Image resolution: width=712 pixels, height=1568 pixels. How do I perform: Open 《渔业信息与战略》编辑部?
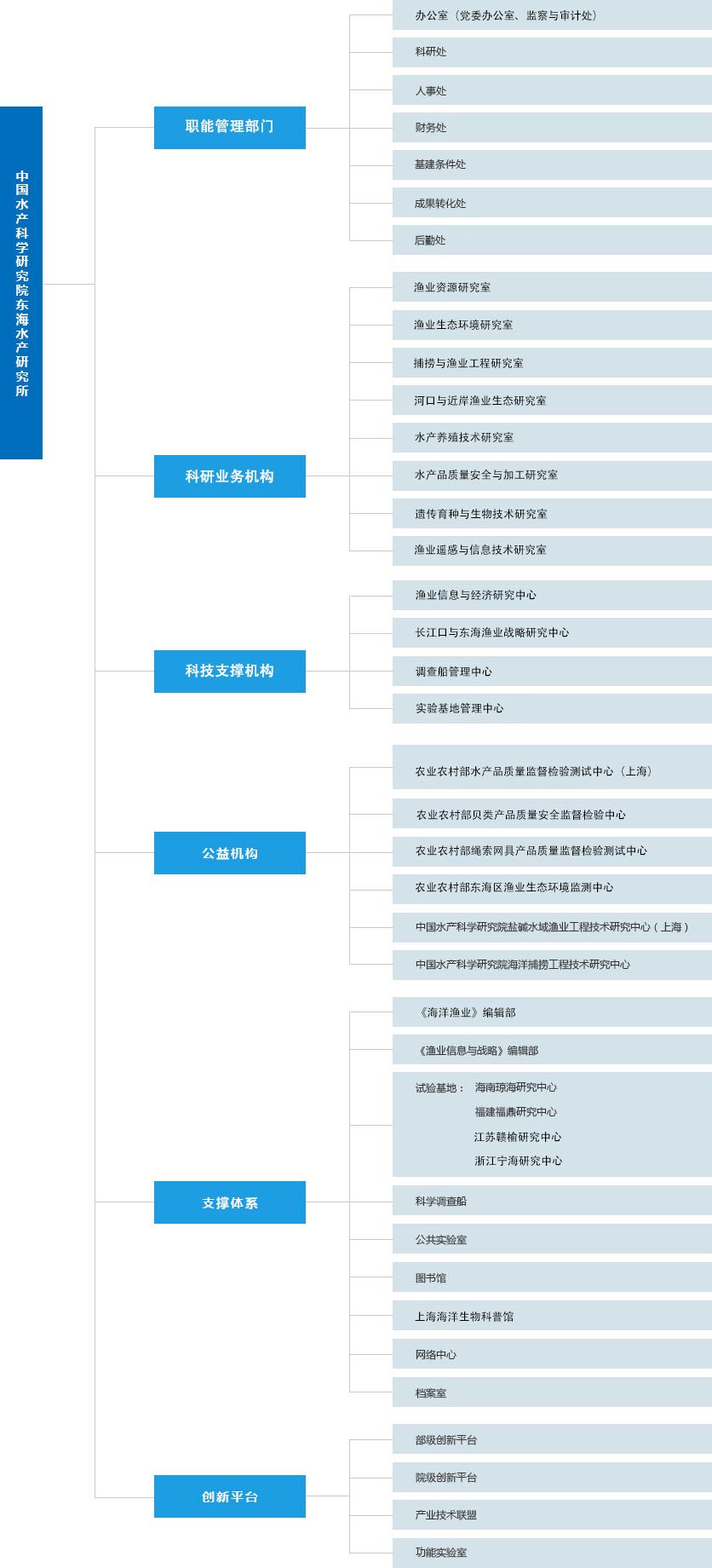tap(552, 1050)
